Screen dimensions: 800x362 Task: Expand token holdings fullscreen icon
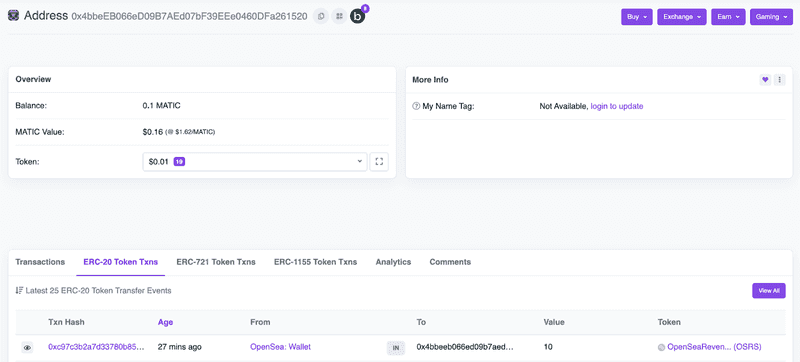[x=379, y=162]
